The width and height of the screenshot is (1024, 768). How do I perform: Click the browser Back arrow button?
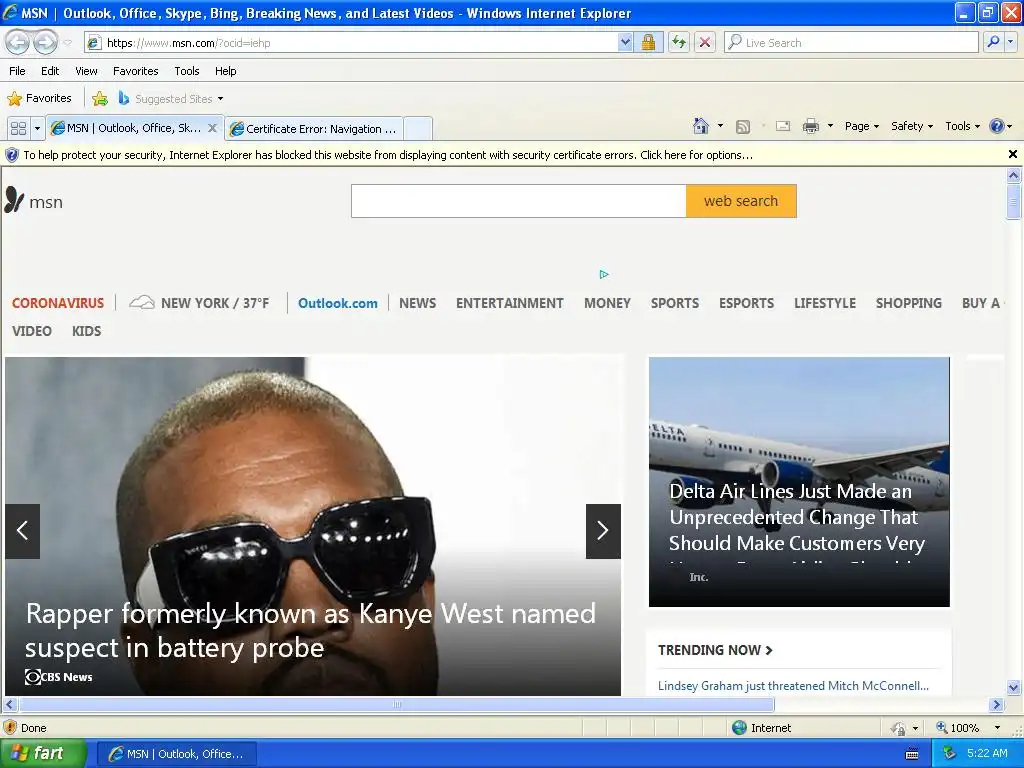tap(18, 42)
